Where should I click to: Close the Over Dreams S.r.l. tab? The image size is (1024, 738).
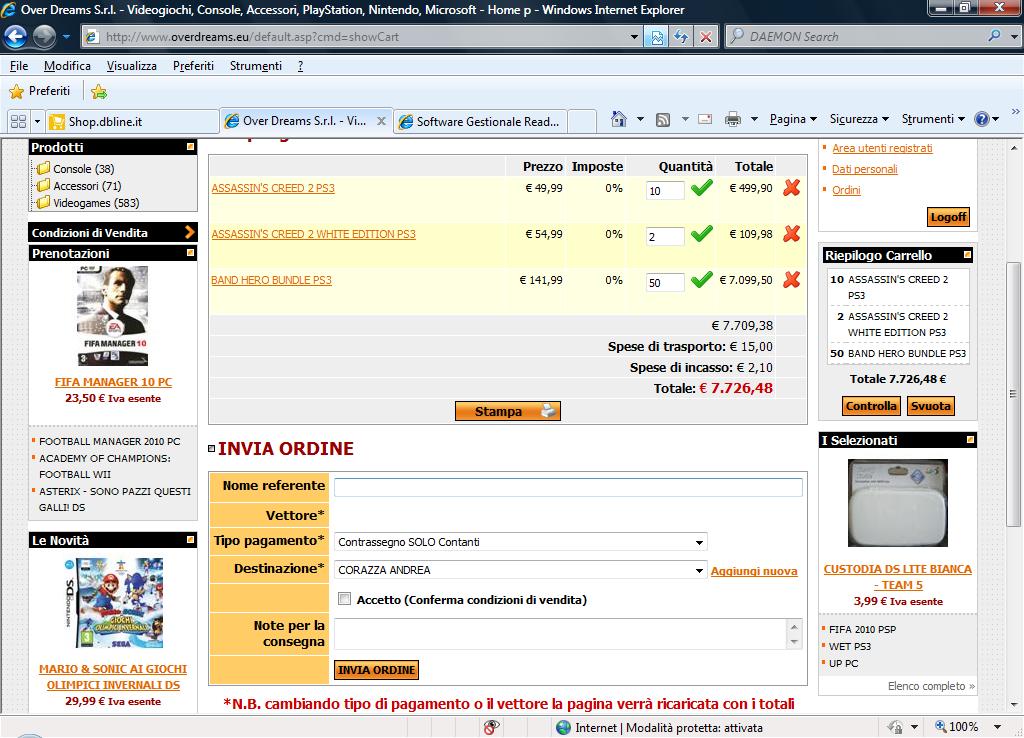pos(381,121)
